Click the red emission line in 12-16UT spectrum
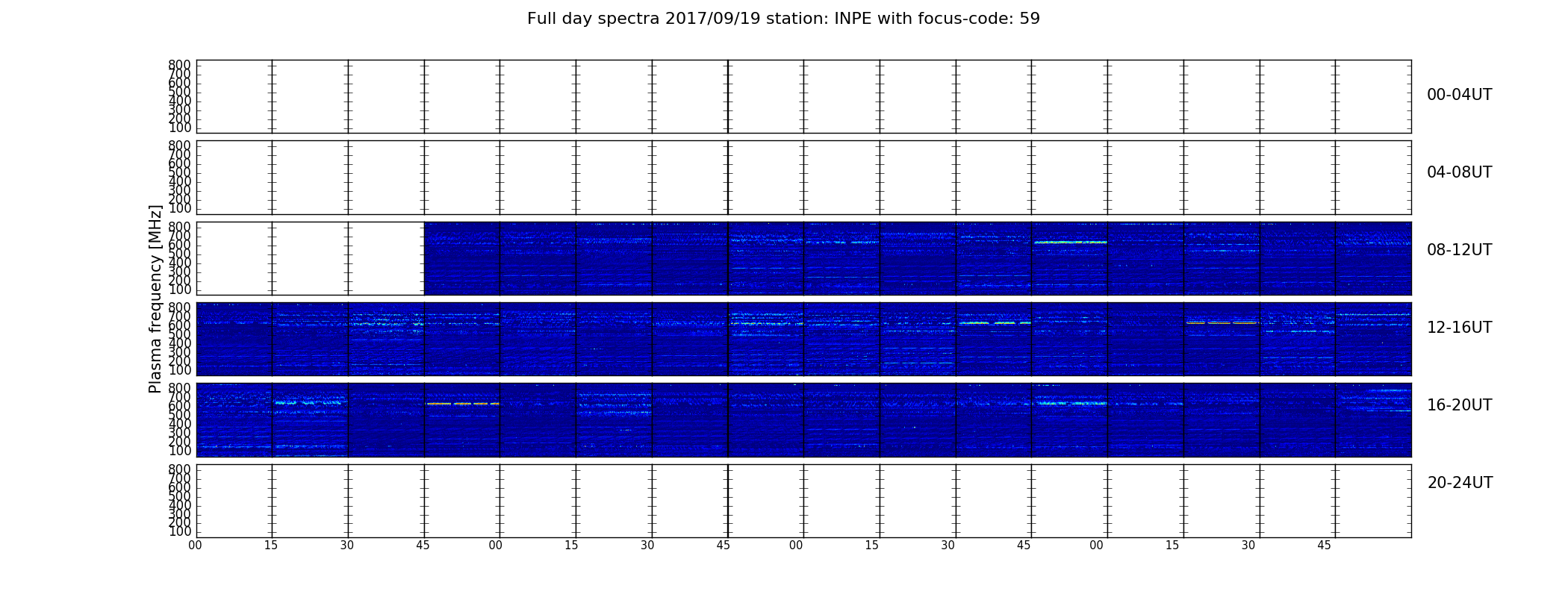Screen dimensions: 1568x597 pos(1222,322)
